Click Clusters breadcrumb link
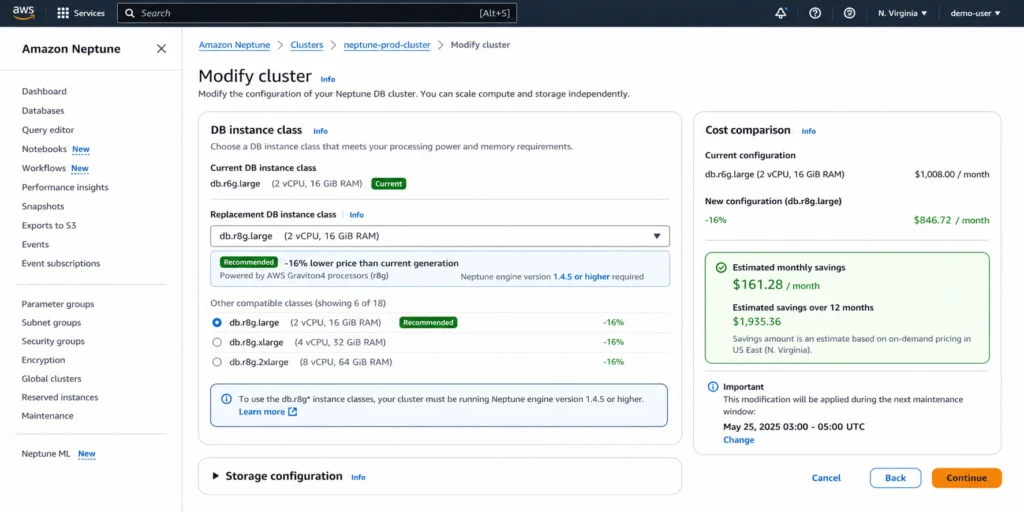1024x512 pixels. pos(307,45)
